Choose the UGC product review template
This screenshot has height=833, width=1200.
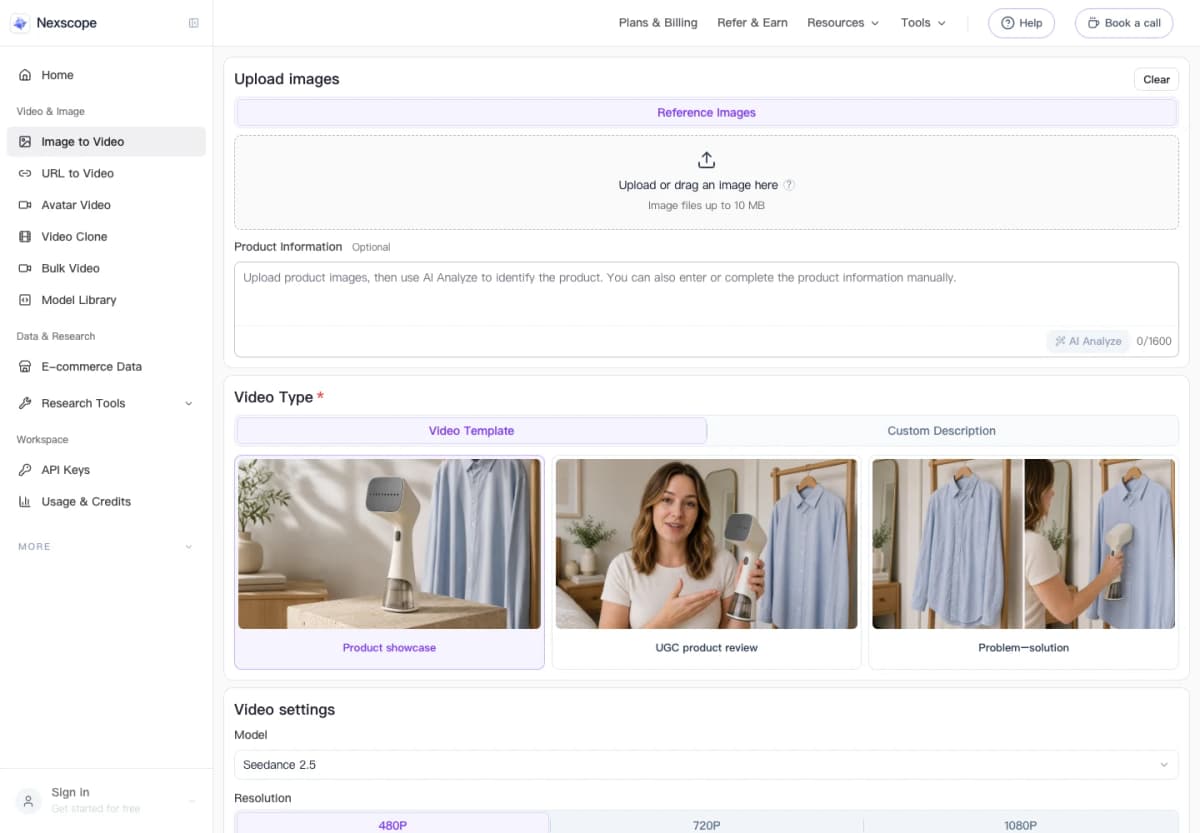click(x=706, y=562)
